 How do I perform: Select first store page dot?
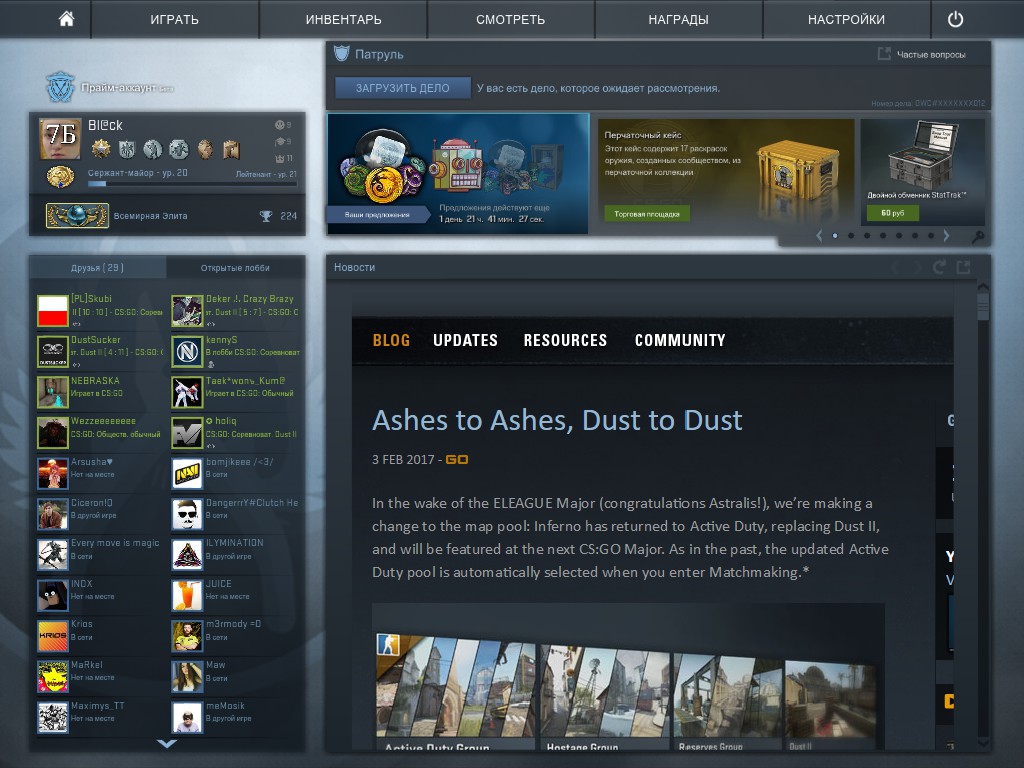[835, 236]
